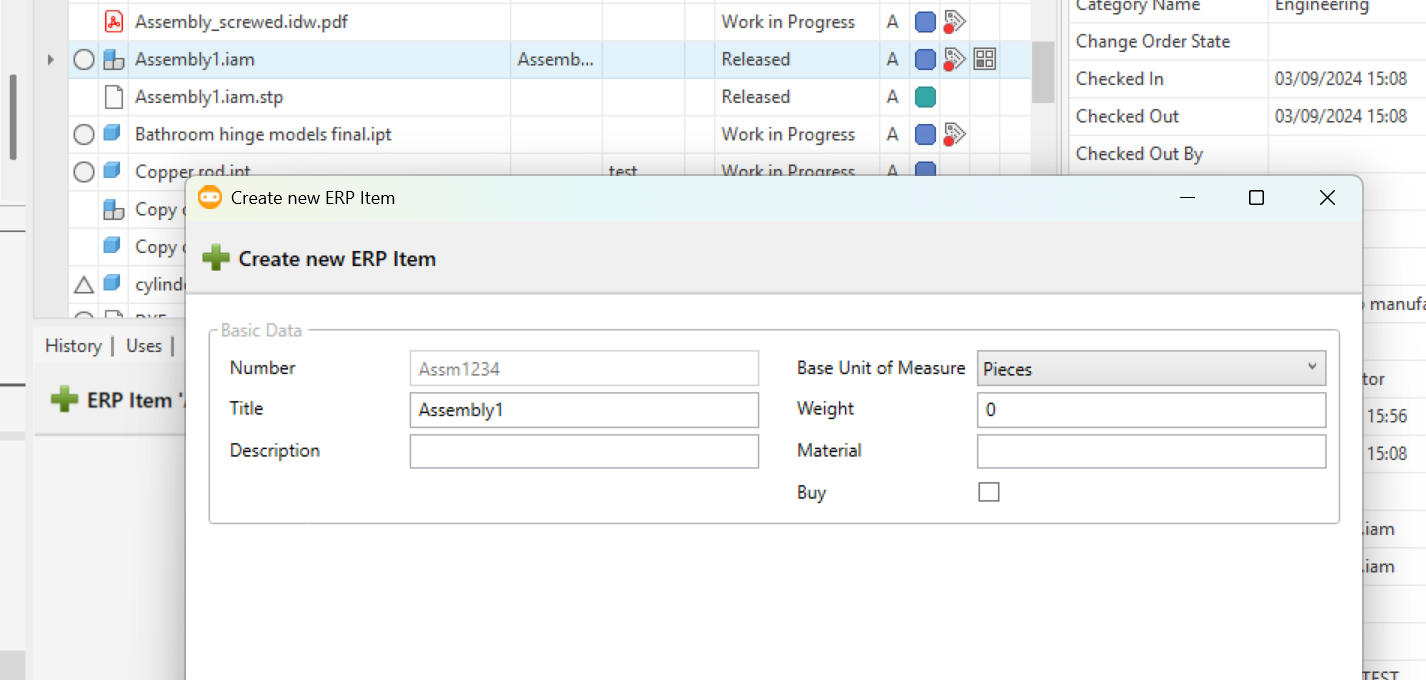Click the blue square icon in Assembly_screwed.idw.pdf row
This screenshot has height=680, width=1426.
(x=925, y=22)
